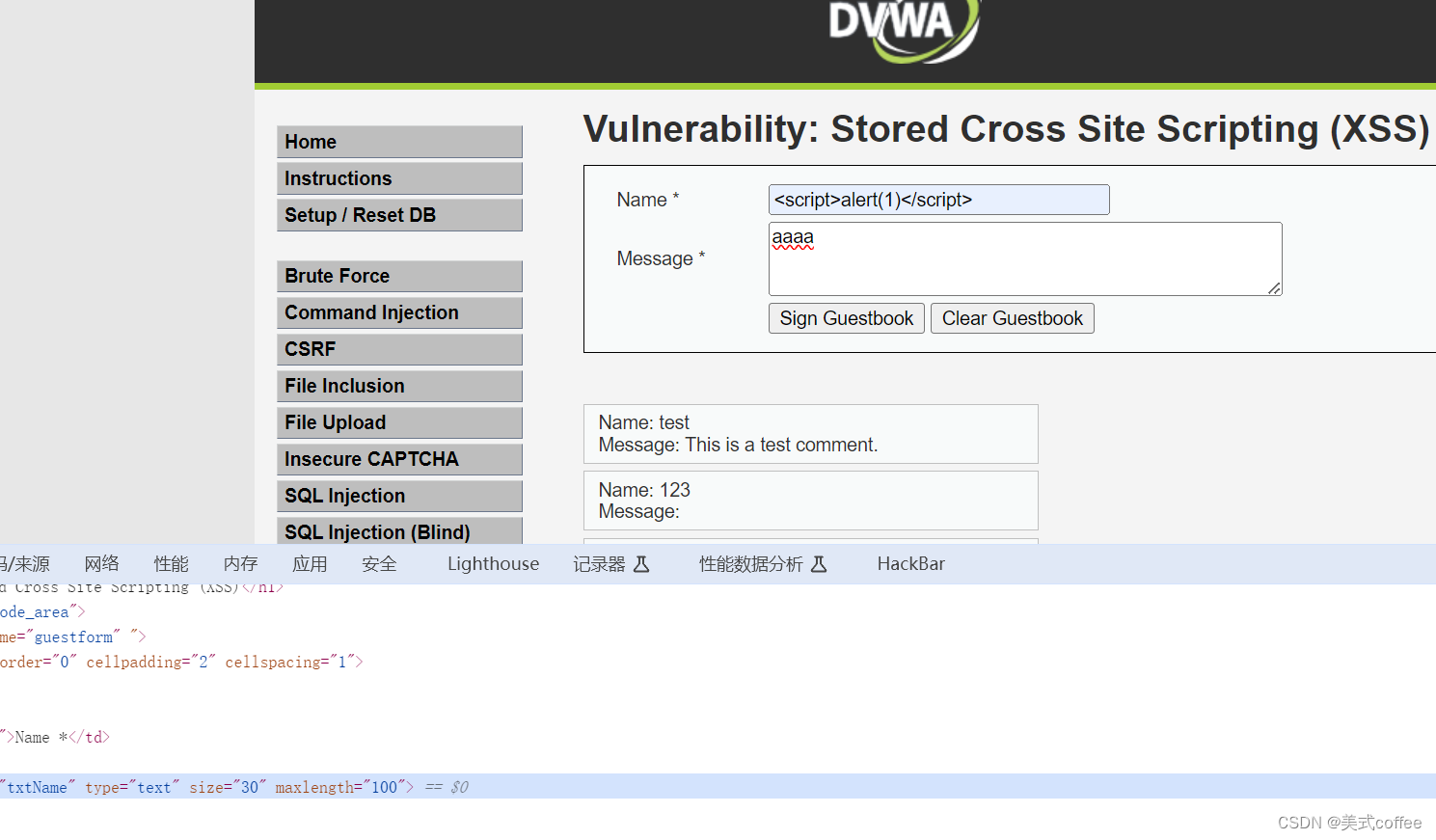Open the Lighthouse tab
Image resolution: width=1436 pixels, height=840 pixels.
[493, 564]
